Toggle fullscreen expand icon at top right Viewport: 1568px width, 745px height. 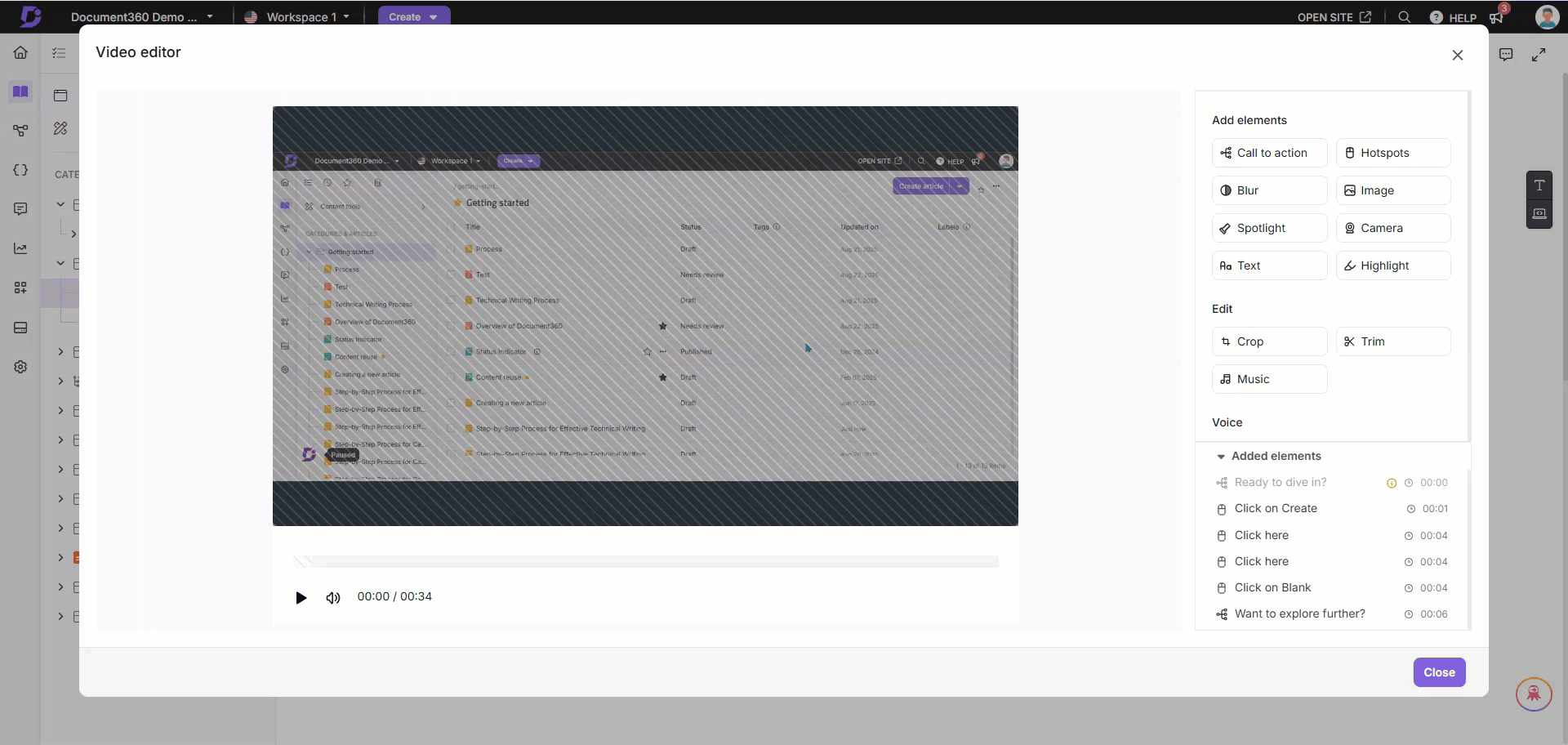click(1539, 55)
